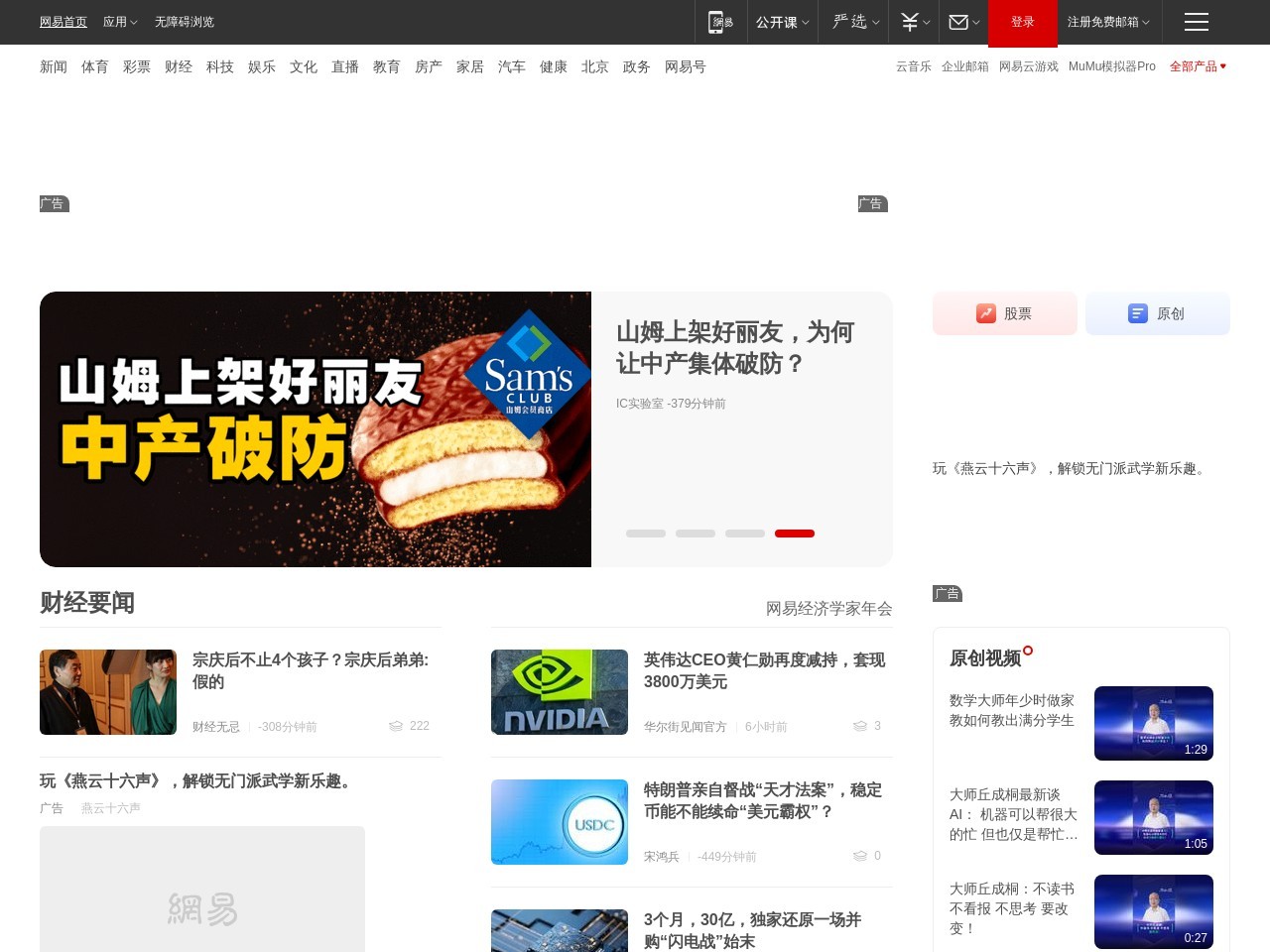Open the 体育 section tab
This screenshot has height=952, width=1270.
94,66
